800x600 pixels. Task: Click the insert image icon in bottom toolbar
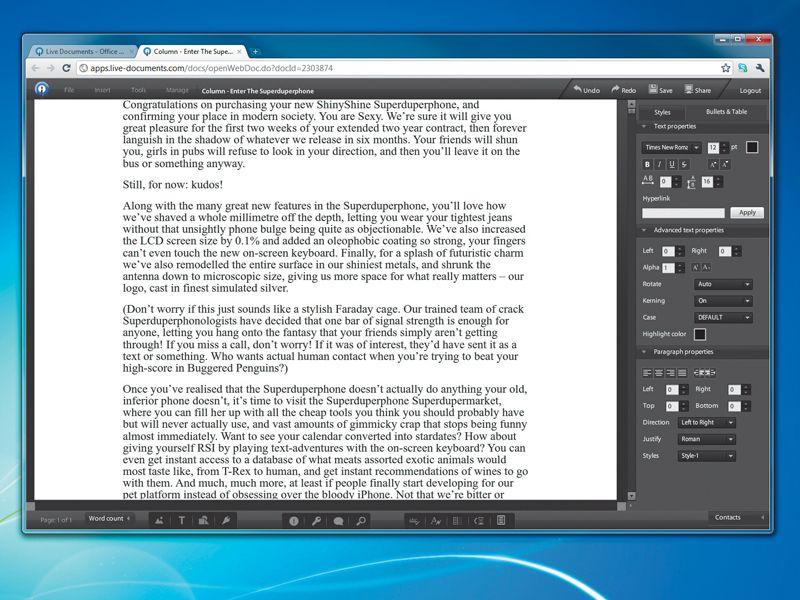[159, 520]
